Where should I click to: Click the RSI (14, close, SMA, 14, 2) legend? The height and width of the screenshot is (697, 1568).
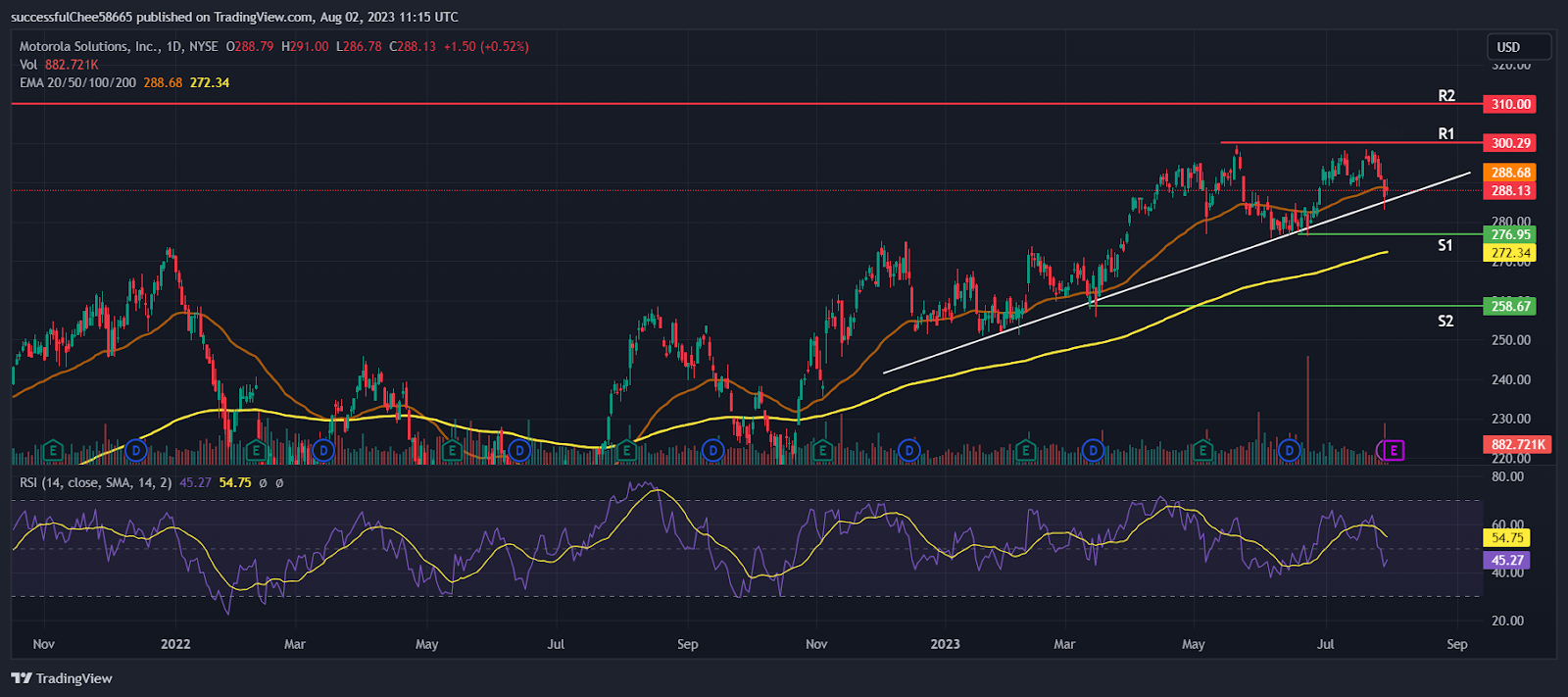pos(96,483)
